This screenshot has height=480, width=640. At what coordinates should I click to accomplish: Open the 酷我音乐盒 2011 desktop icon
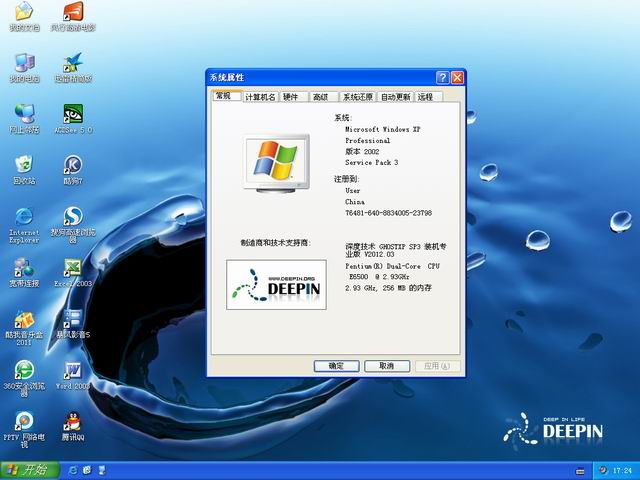[x=23, y=319]
